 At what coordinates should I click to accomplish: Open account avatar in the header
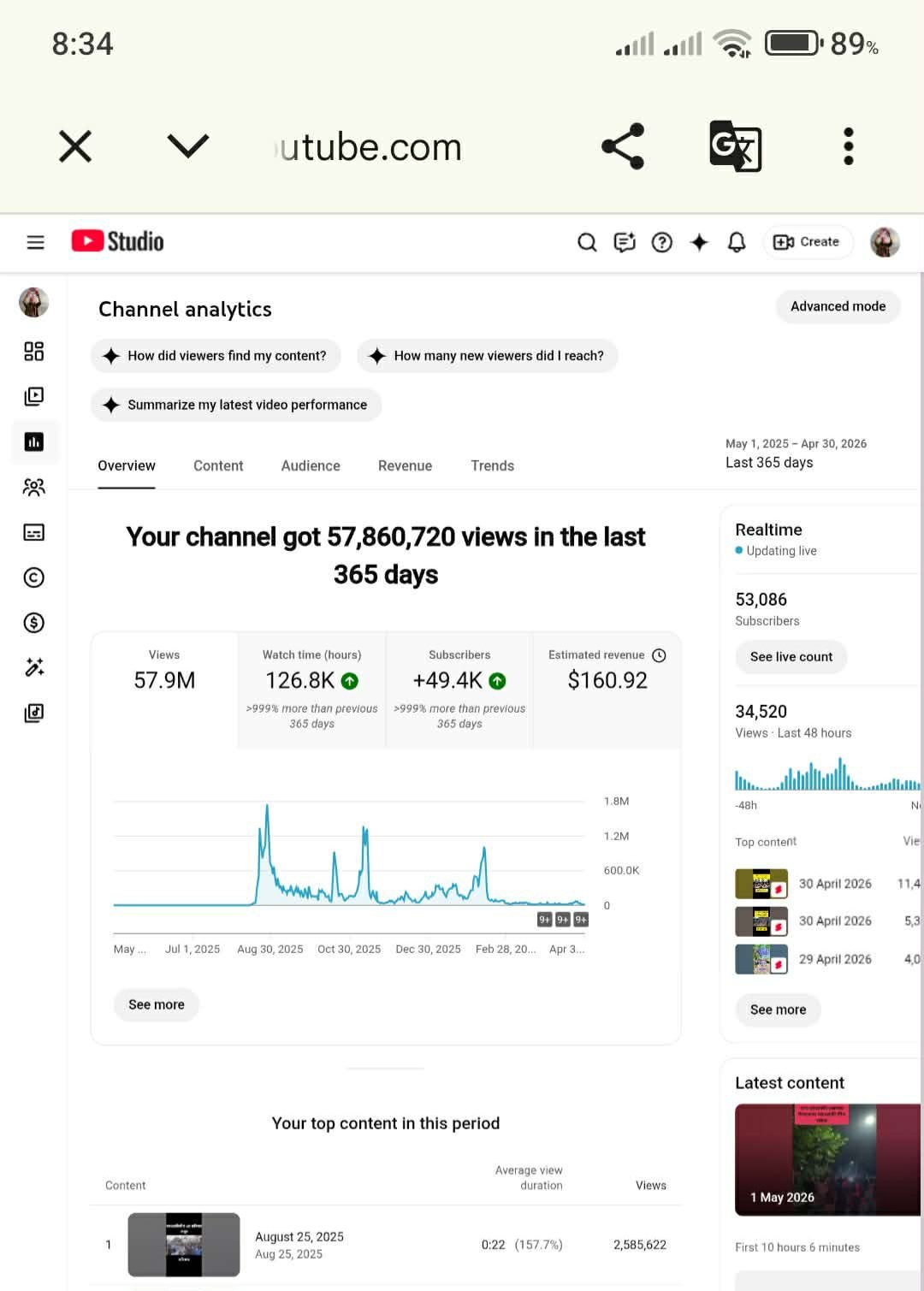pyautogui.click(x=885, y=242)
